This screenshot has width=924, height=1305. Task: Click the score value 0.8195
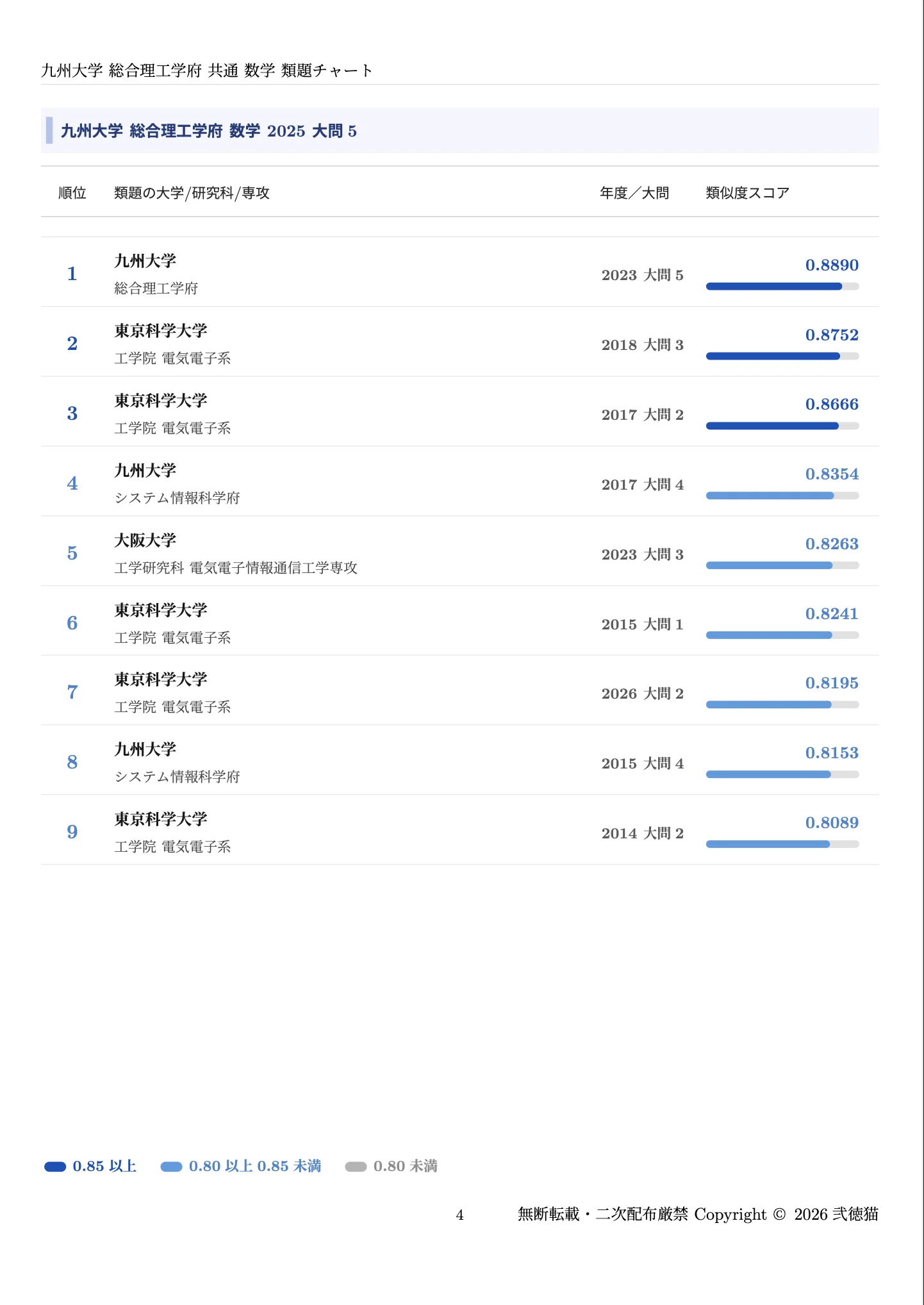(832, 683)
